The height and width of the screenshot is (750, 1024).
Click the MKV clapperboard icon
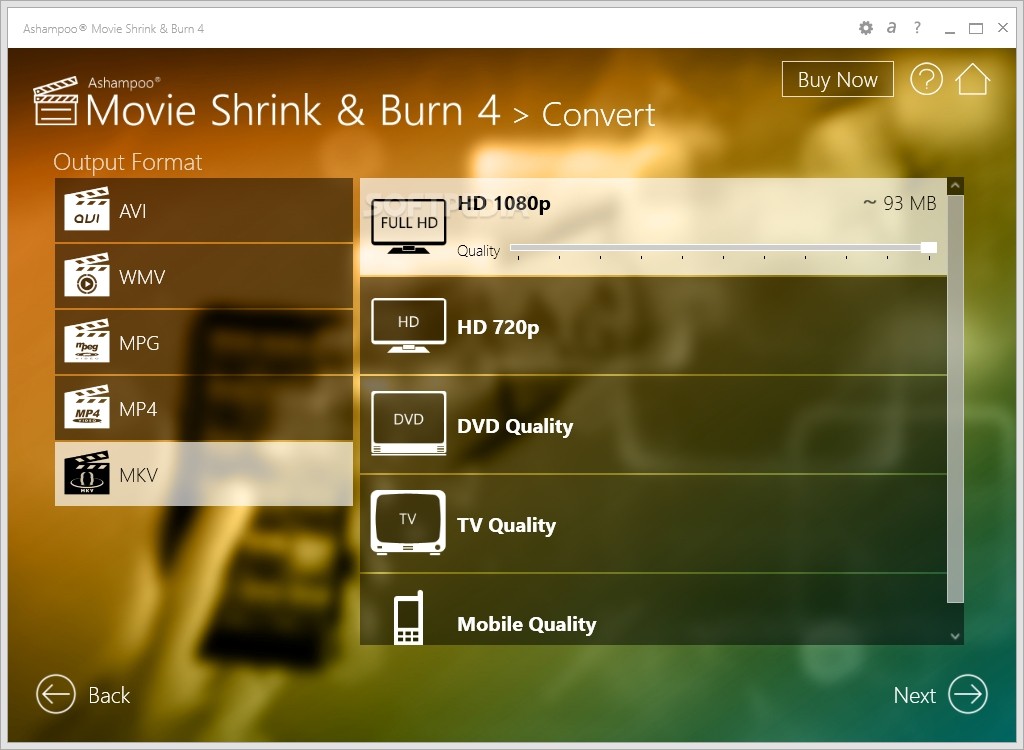(x=87, y=473)
